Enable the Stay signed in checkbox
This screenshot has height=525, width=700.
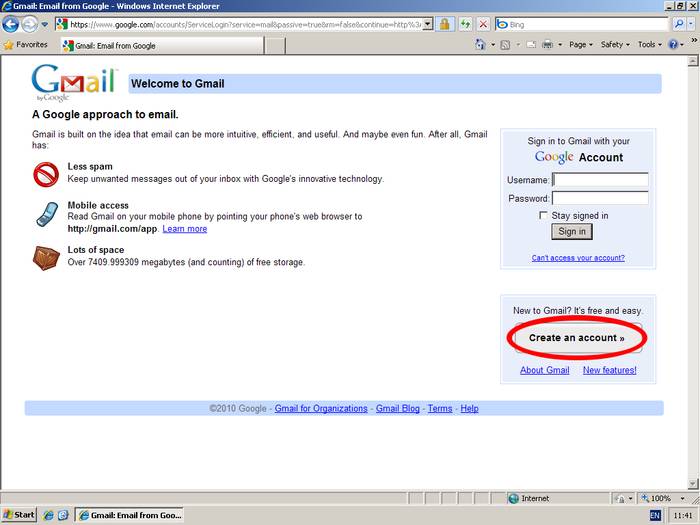point(543,215)
